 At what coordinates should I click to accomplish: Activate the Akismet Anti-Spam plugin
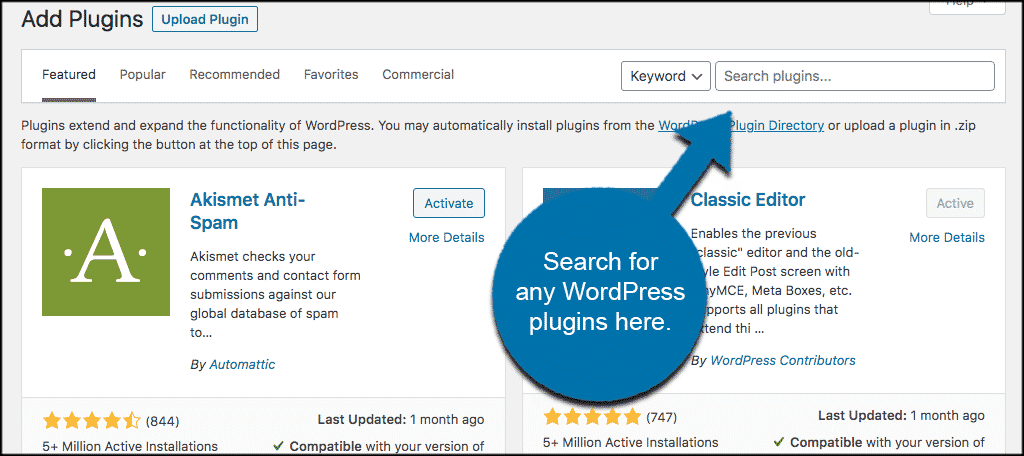[x=449, y=203]
